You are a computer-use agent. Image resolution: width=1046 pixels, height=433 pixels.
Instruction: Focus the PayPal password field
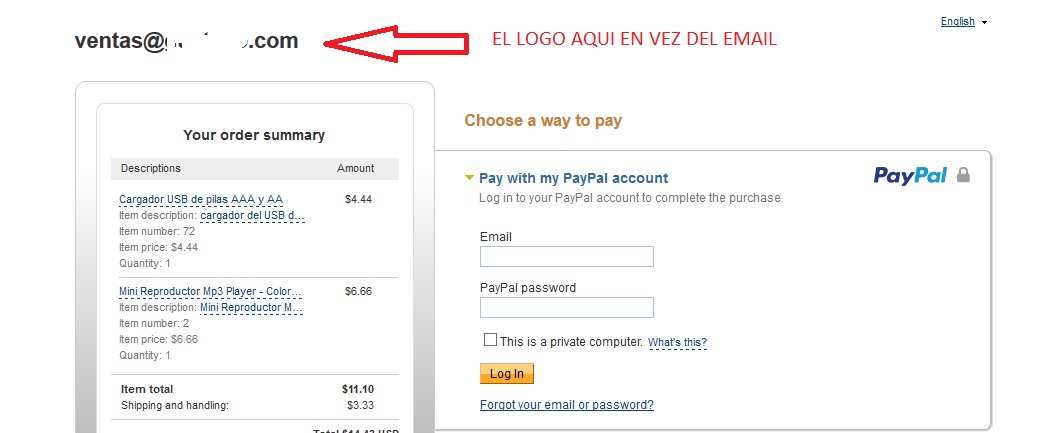567,308
